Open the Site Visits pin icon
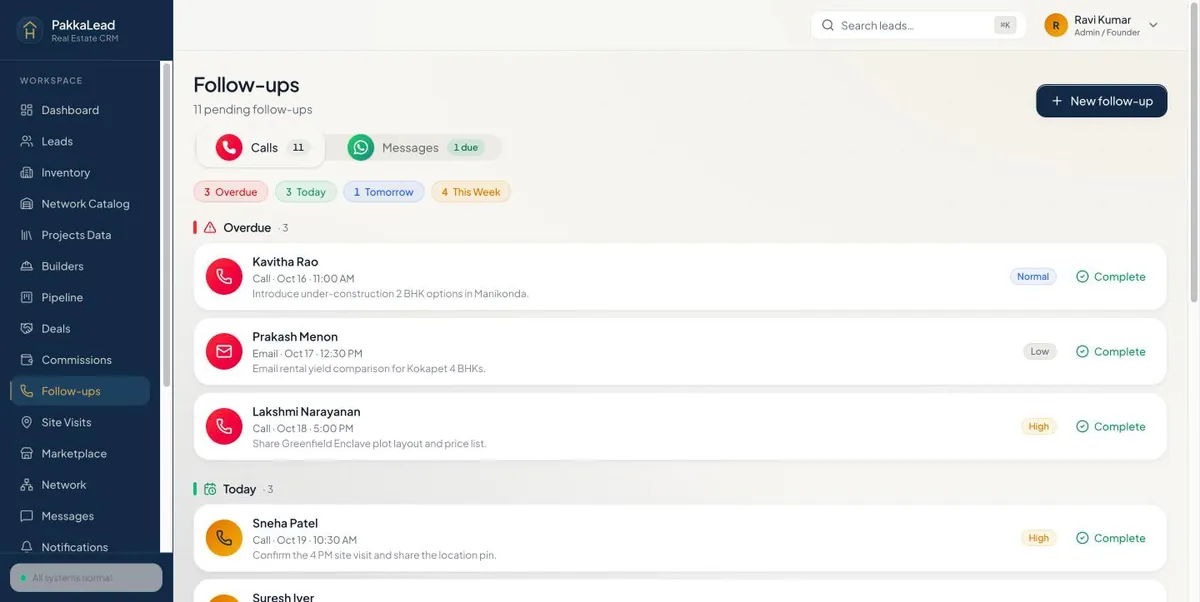 tap(27, 422)
